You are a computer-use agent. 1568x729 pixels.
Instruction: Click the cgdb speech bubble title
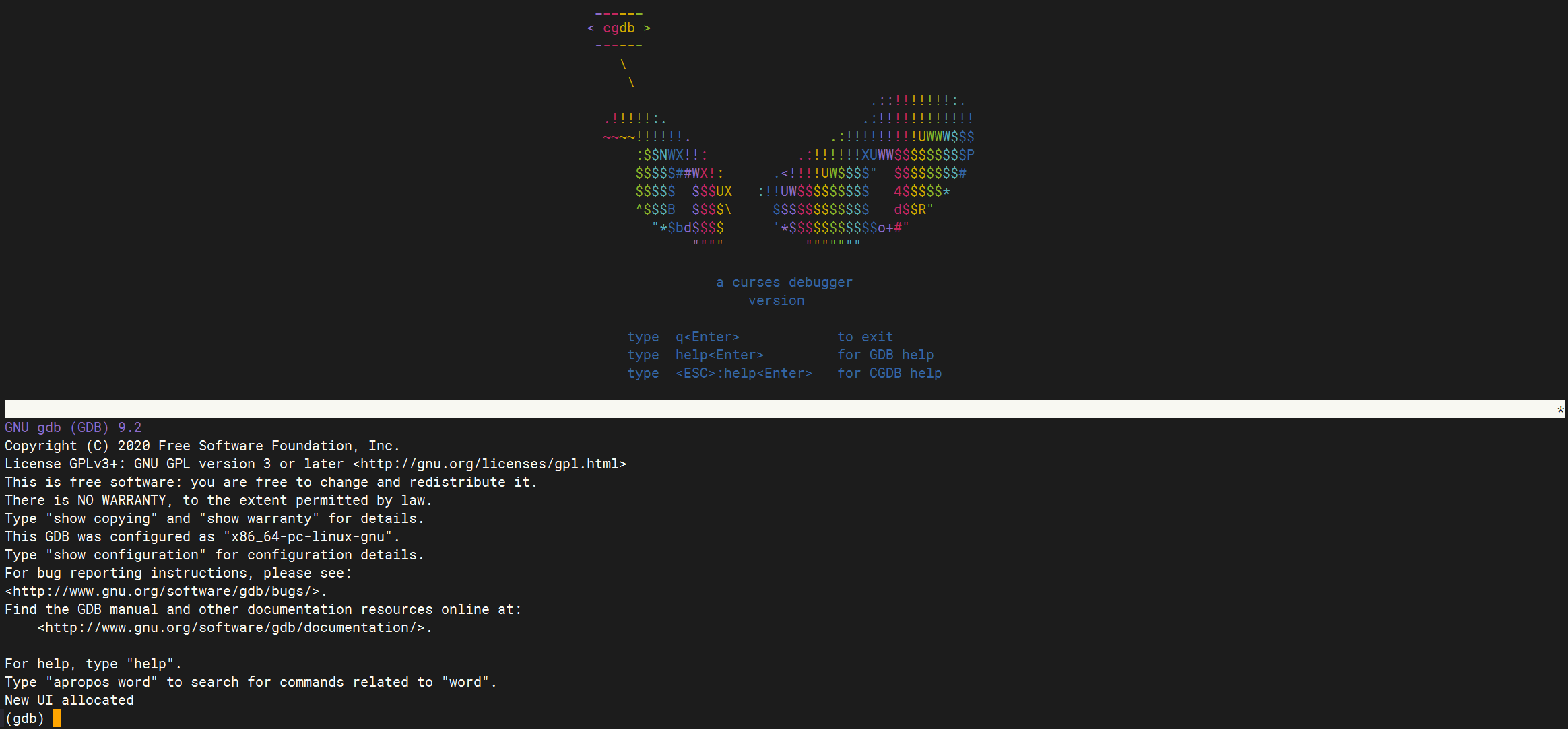(618, 28)
